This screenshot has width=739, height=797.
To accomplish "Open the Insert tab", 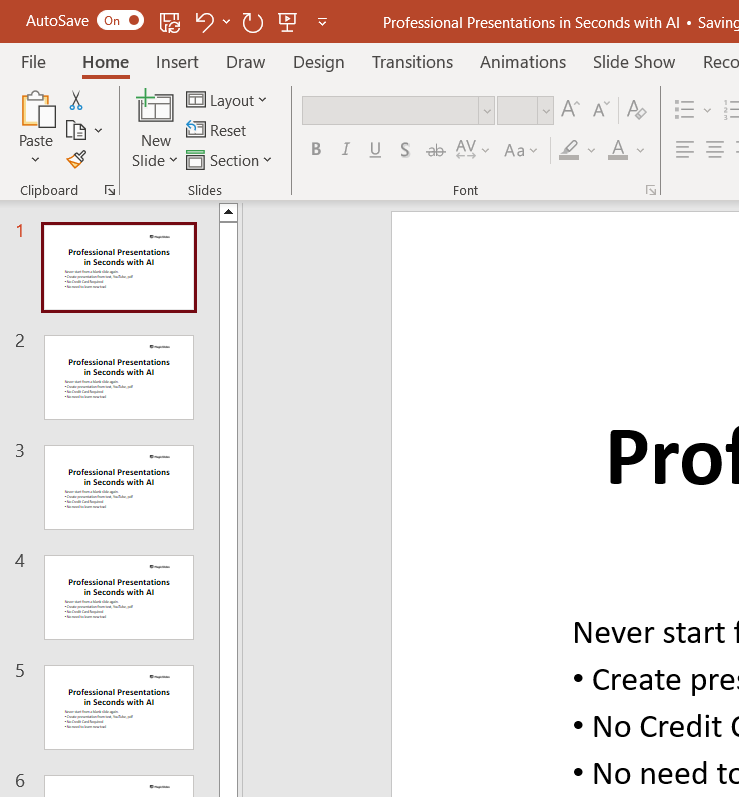I will (x=177, y=62).
